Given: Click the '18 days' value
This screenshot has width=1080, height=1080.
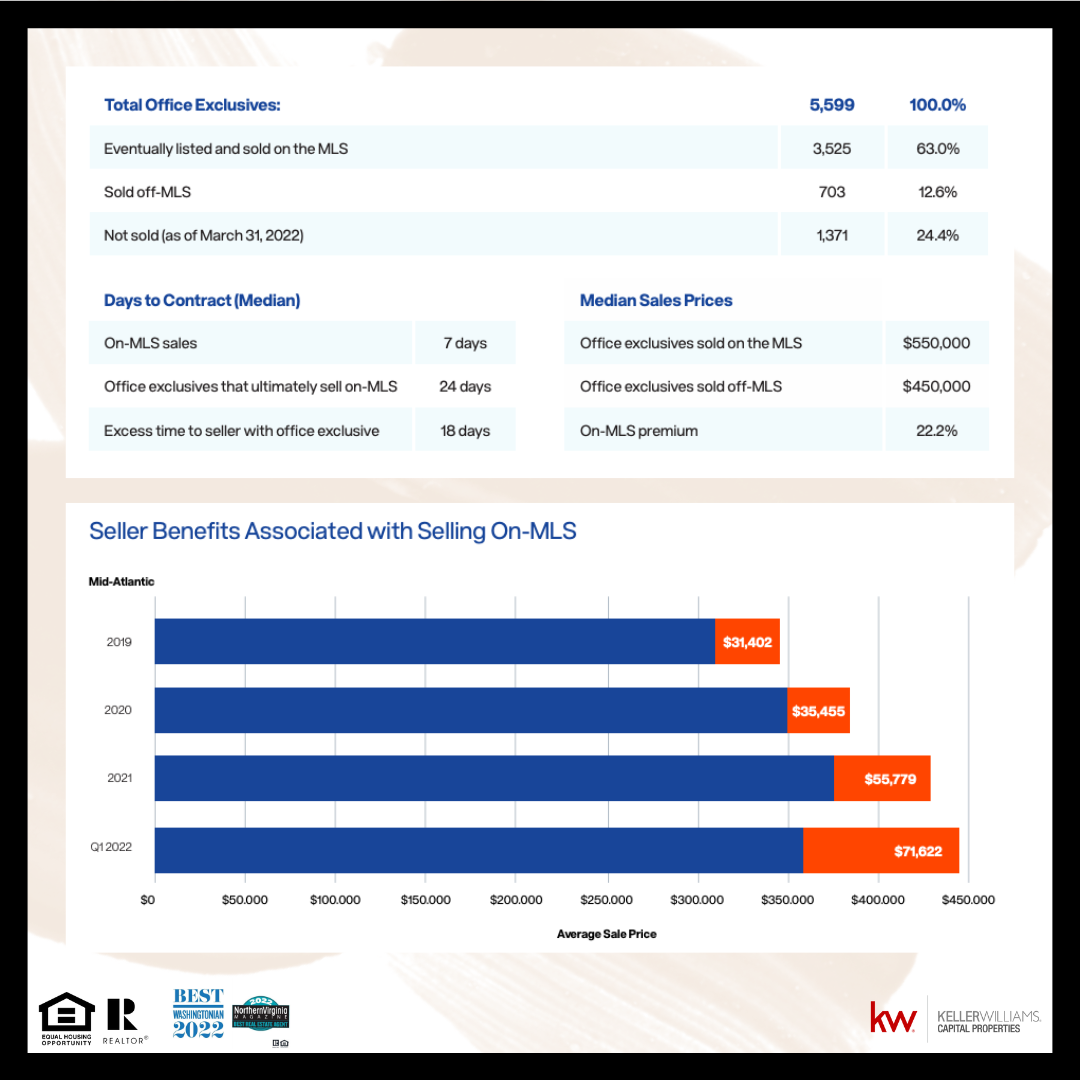Looking at the screenshot, I should coord(465,430).
